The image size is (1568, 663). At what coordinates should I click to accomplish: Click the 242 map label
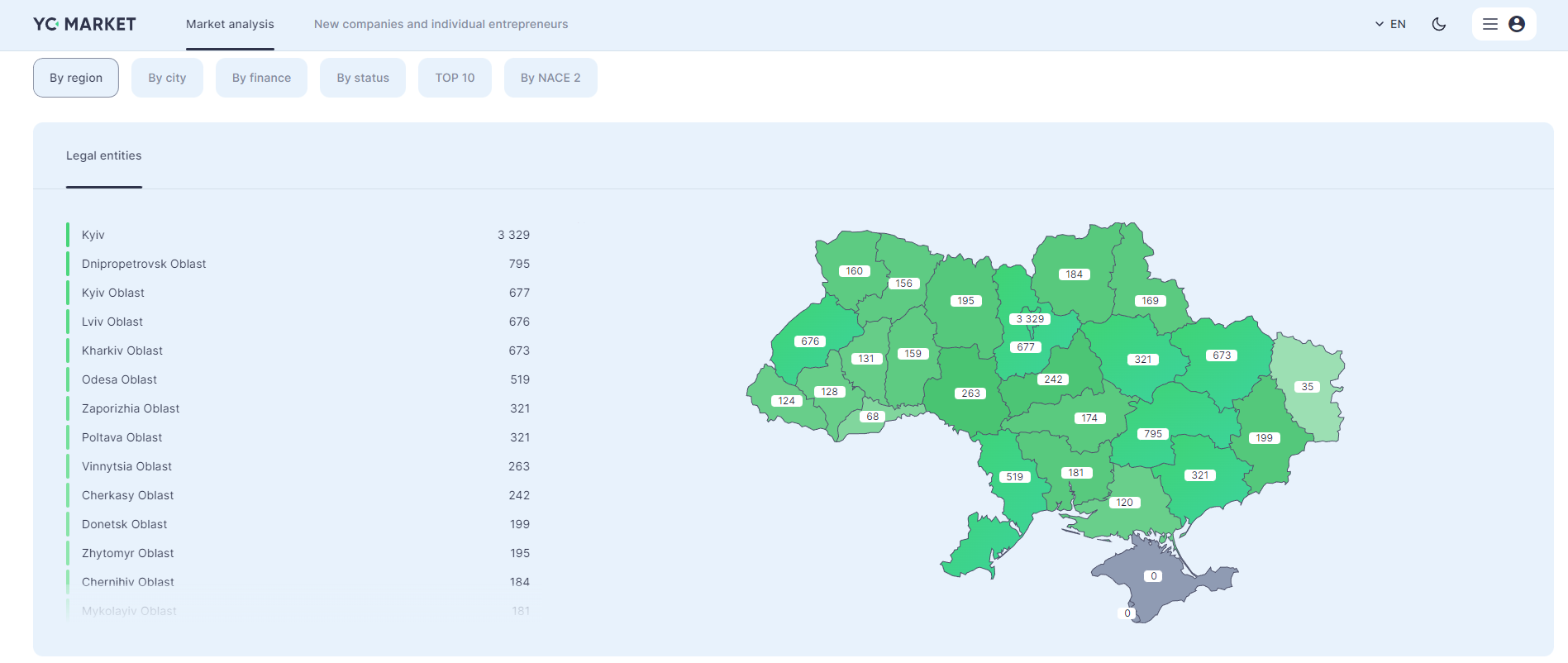click(x=1053, y=379)
